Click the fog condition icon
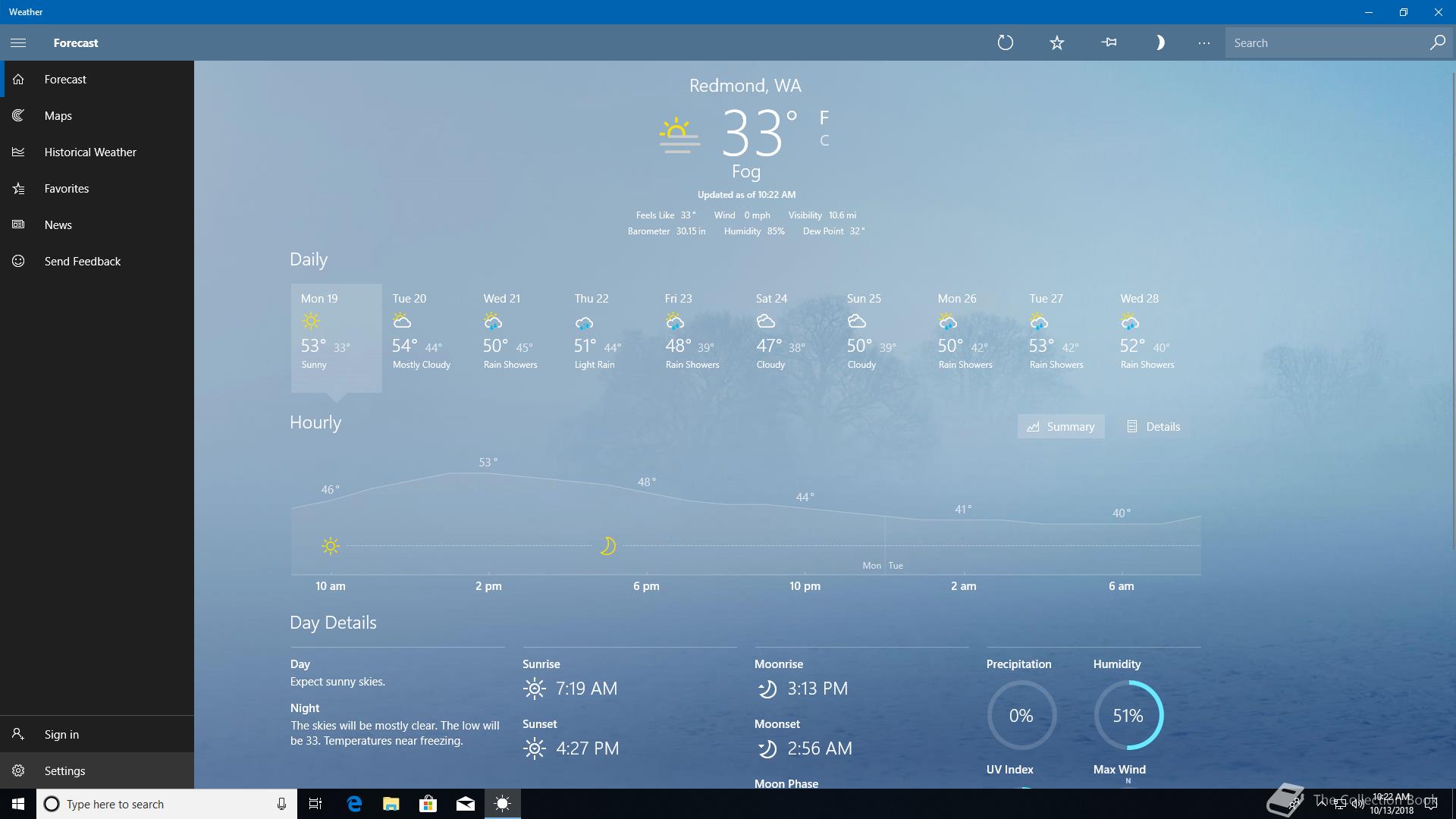 pyautogui.click(x=679, y=135)
